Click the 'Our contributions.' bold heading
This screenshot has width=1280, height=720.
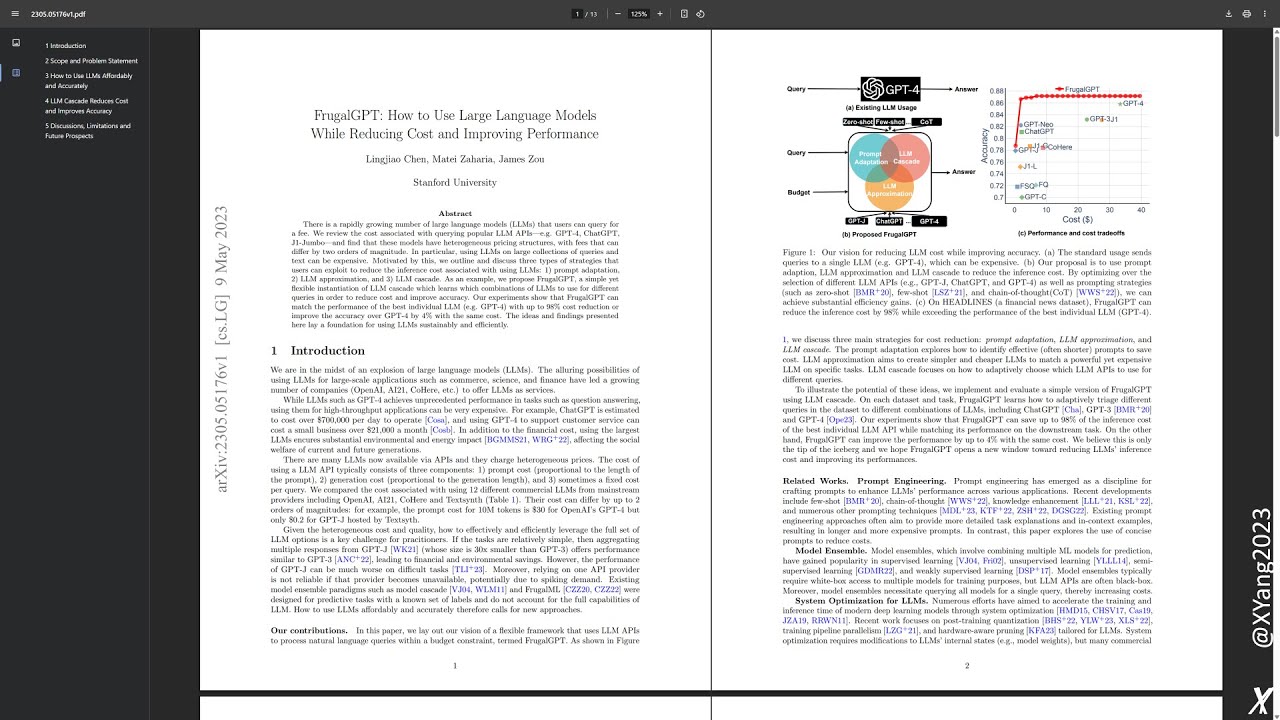(309, 630)
